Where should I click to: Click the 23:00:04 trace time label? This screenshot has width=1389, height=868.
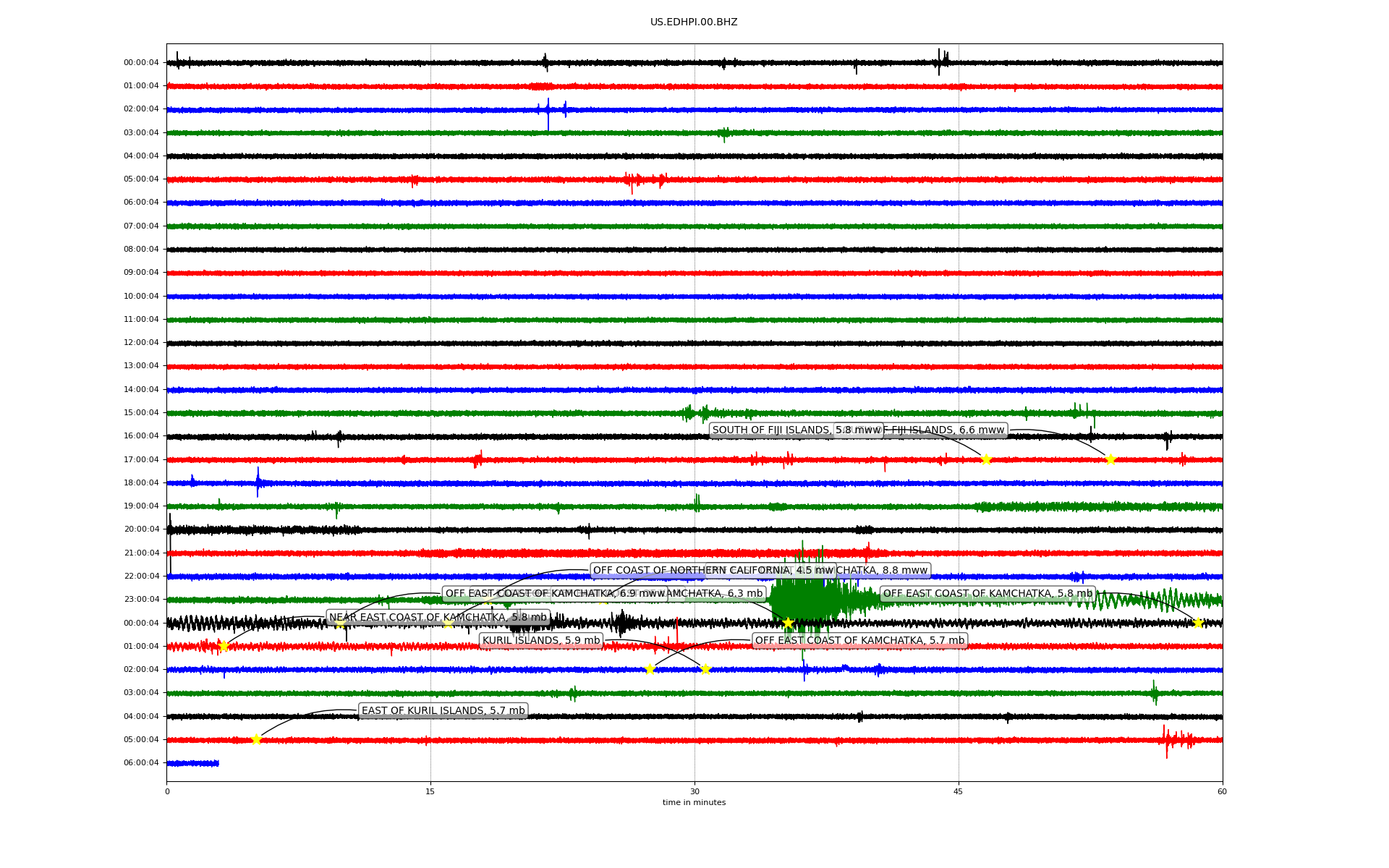pyautogui.click(x=141, y=600)
